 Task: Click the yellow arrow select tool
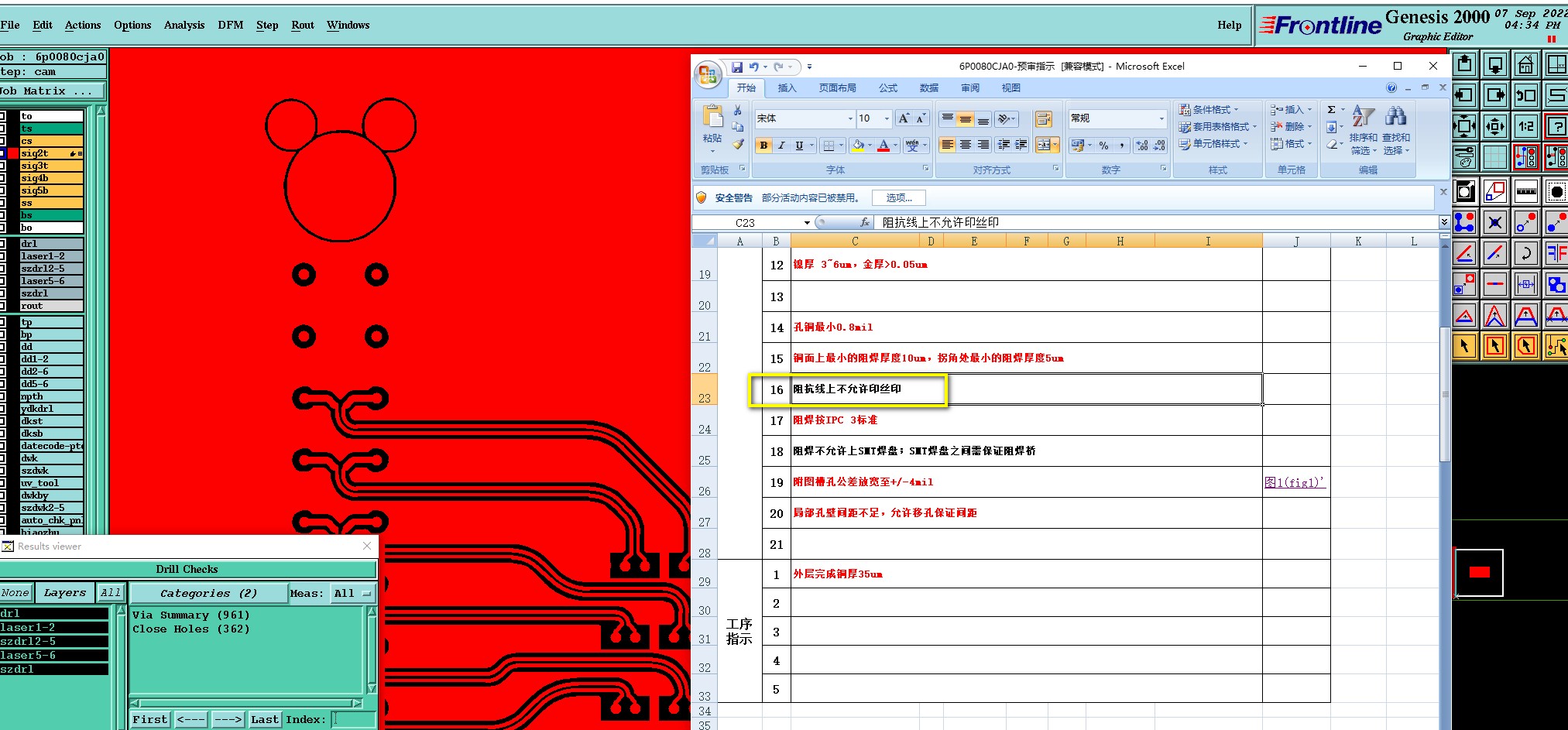pyautogui.click(x=1464, y=346)
